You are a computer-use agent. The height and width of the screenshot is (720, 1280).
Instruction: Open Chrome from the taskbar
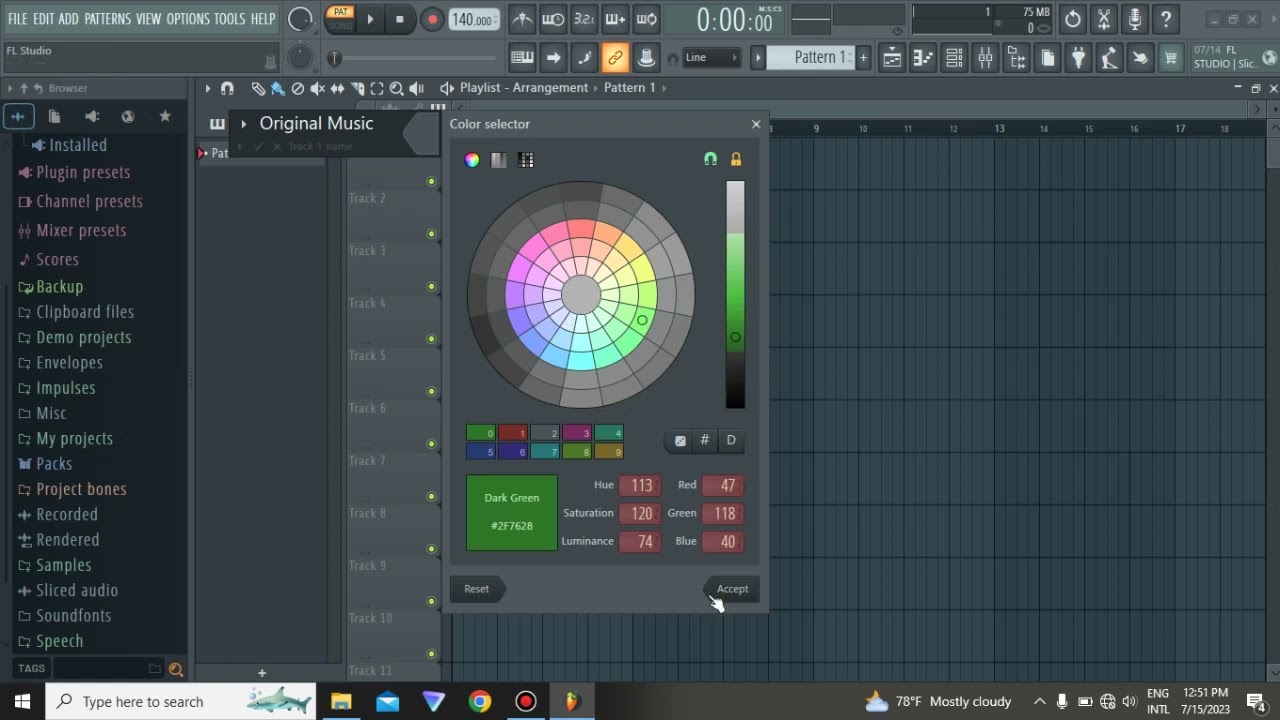point(480,701)
